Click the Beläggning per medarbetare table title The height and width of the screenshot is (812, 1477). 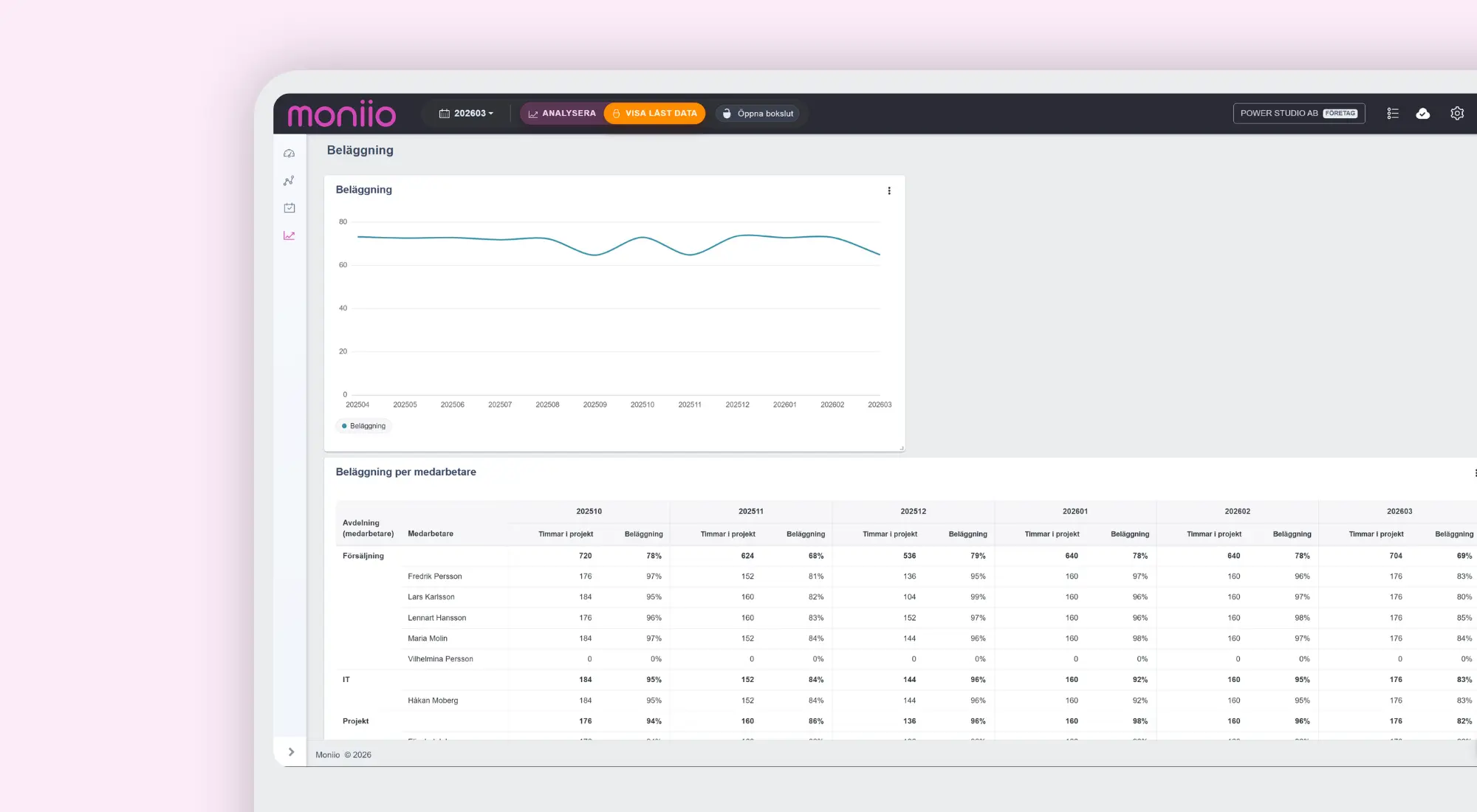pos(406,472)
